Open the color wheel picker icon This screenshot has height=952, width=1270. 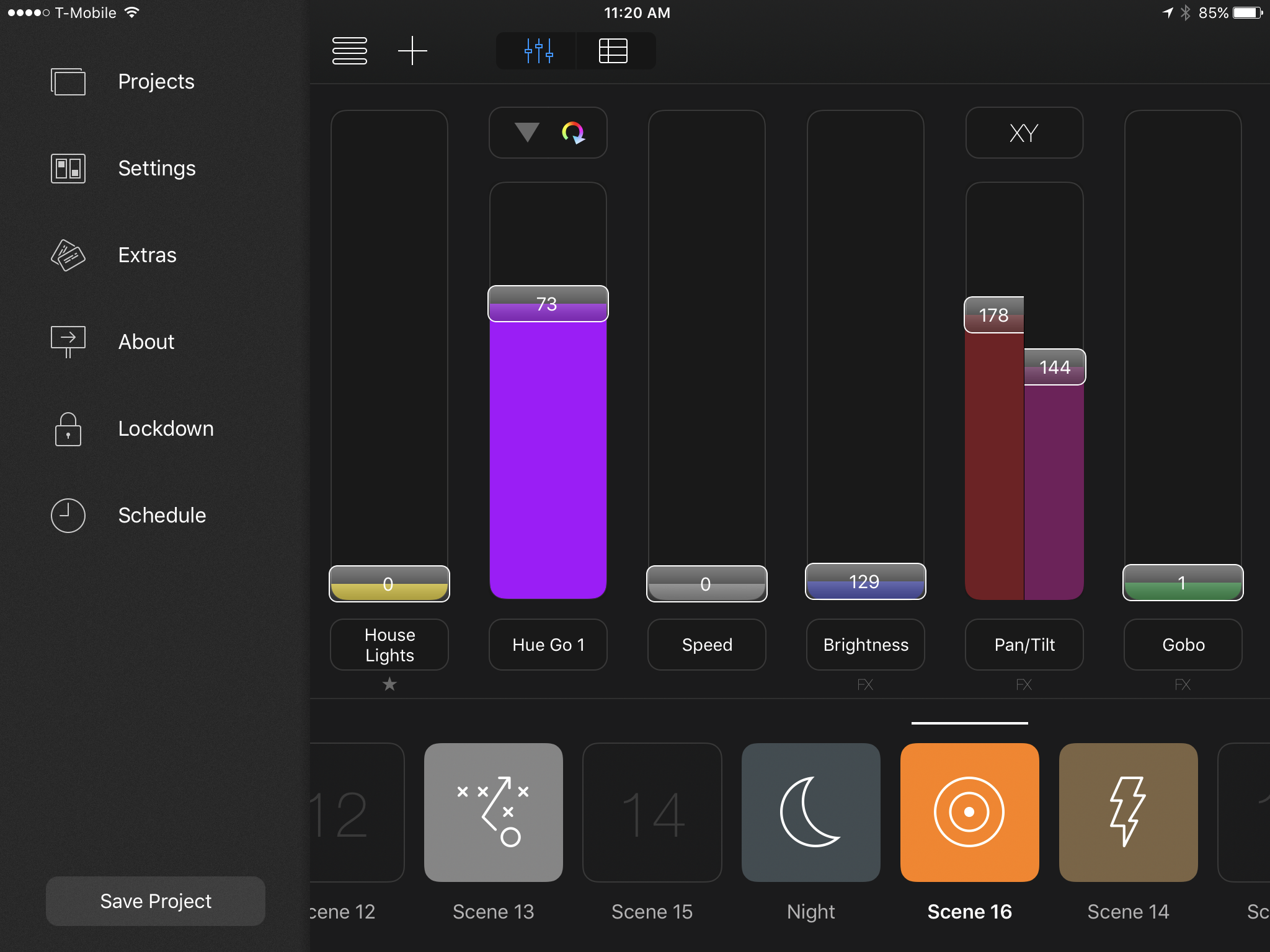[x=573, y=133]
